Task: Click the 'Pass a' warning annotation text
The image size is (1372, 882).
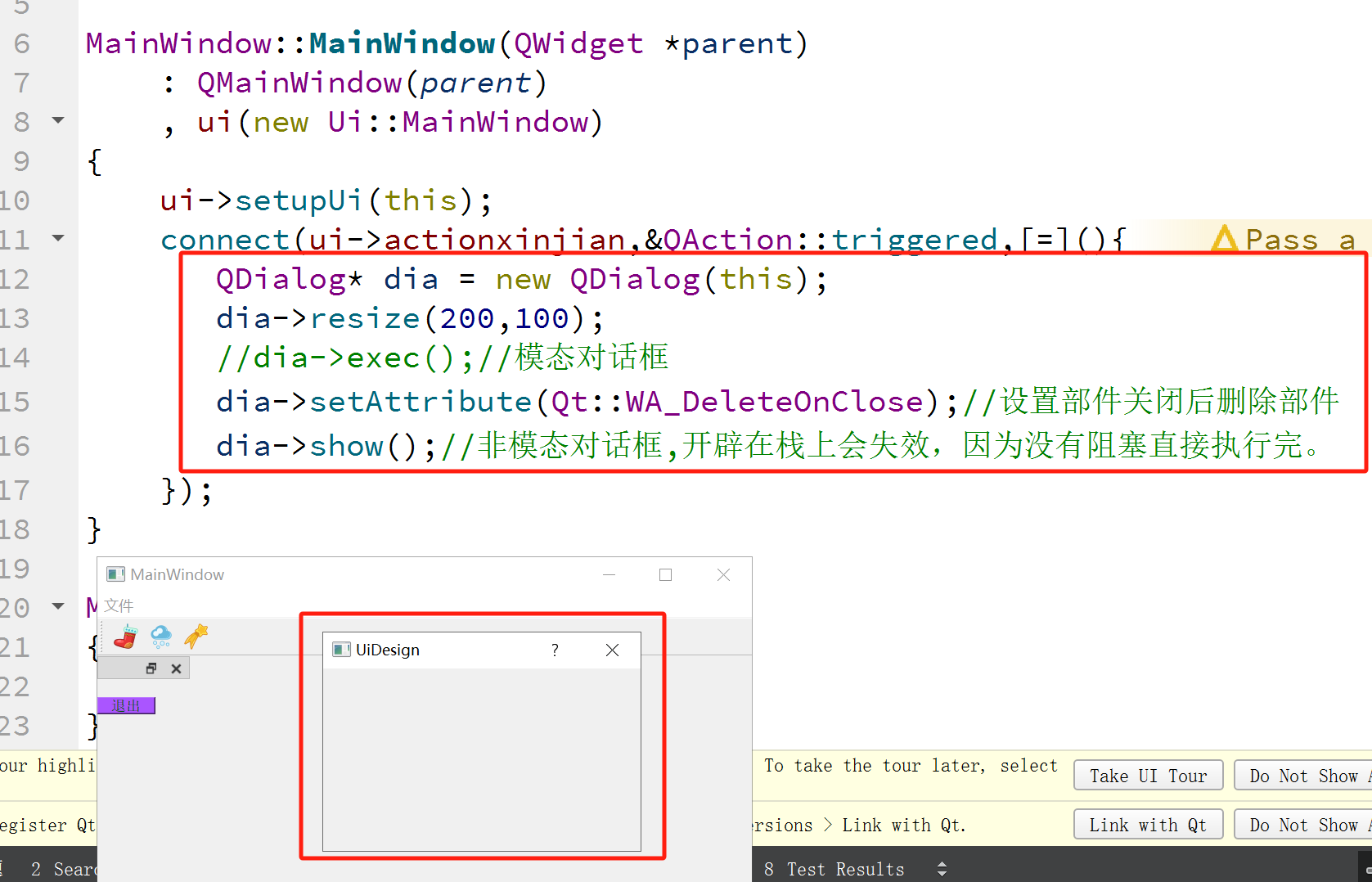Action: coord(1300,240)
